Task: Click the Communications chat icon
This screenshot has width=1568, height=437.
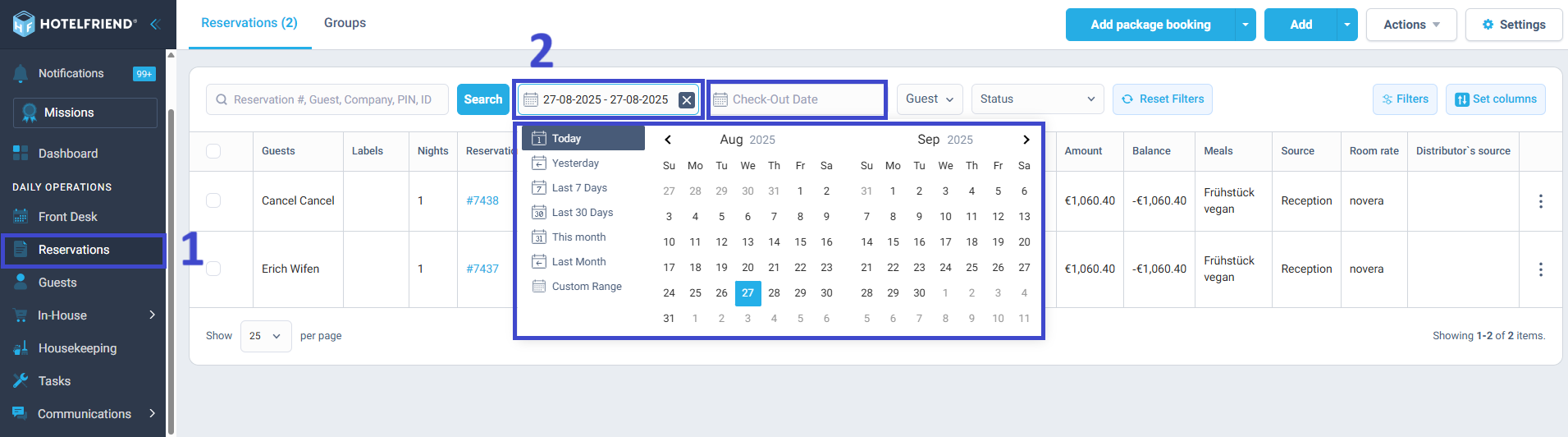Action: point(21,413)
